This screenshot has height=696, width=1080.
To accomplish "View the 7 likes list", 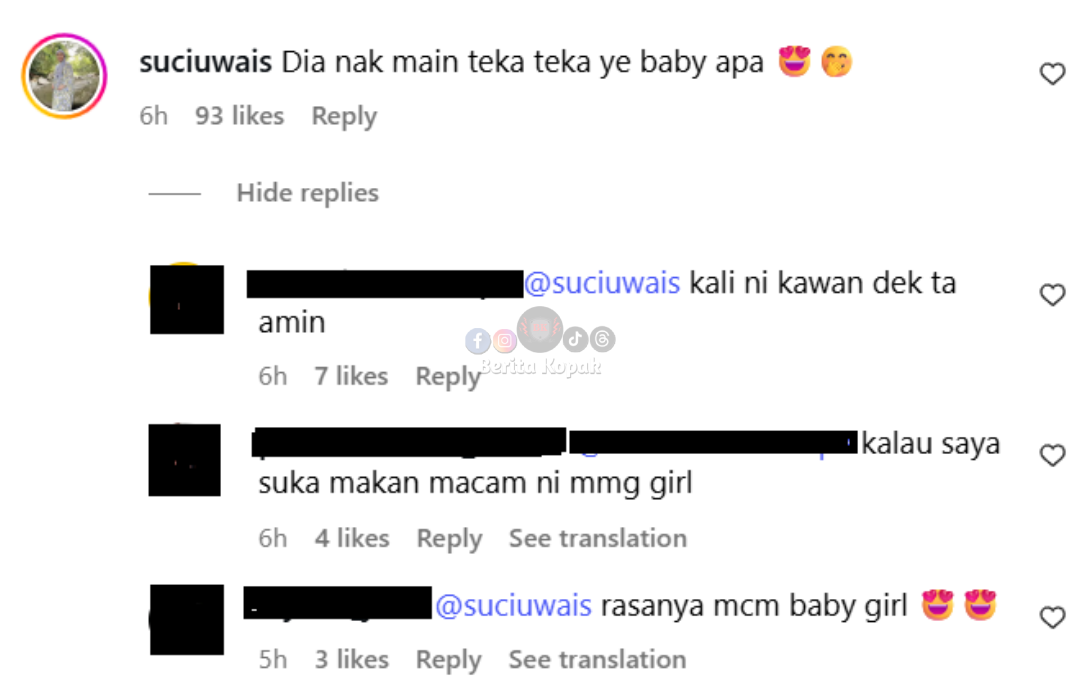I will click(351, 376).
